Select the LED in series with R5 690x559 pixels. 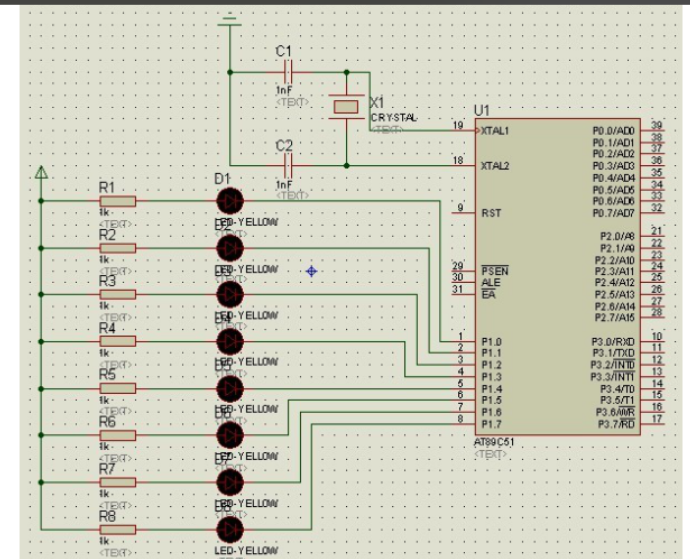230,389
